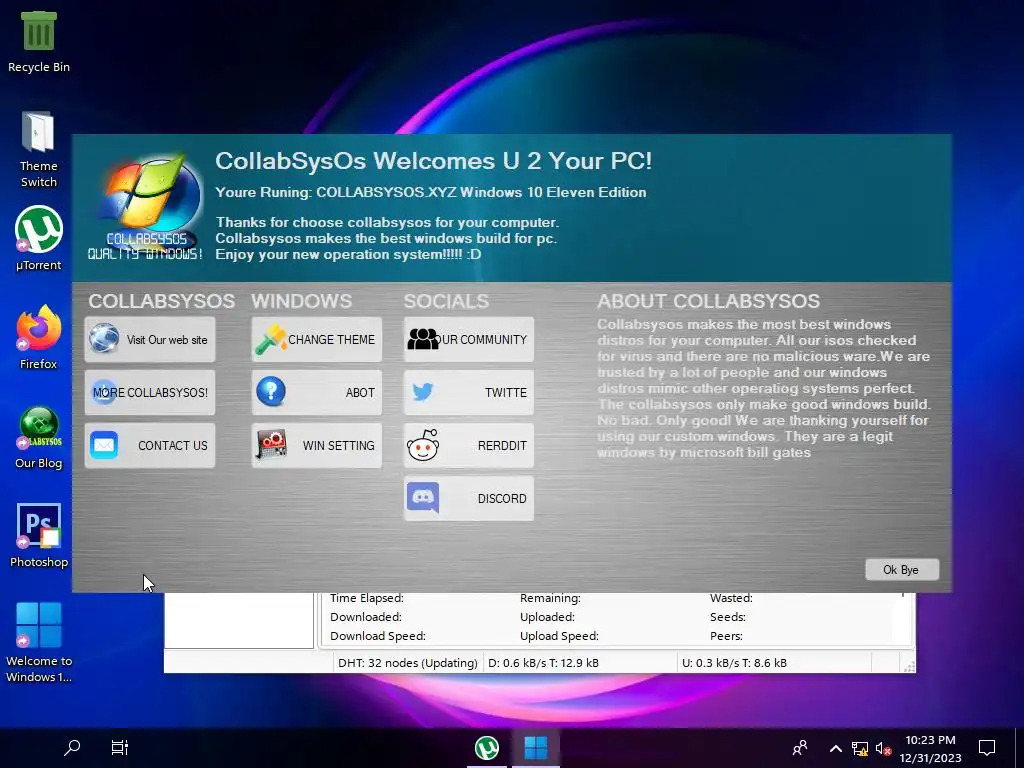The image size is (1024, 768).
Task: Launch the µTorrent desktop shortcut
Action: click(x=39, y=238)
